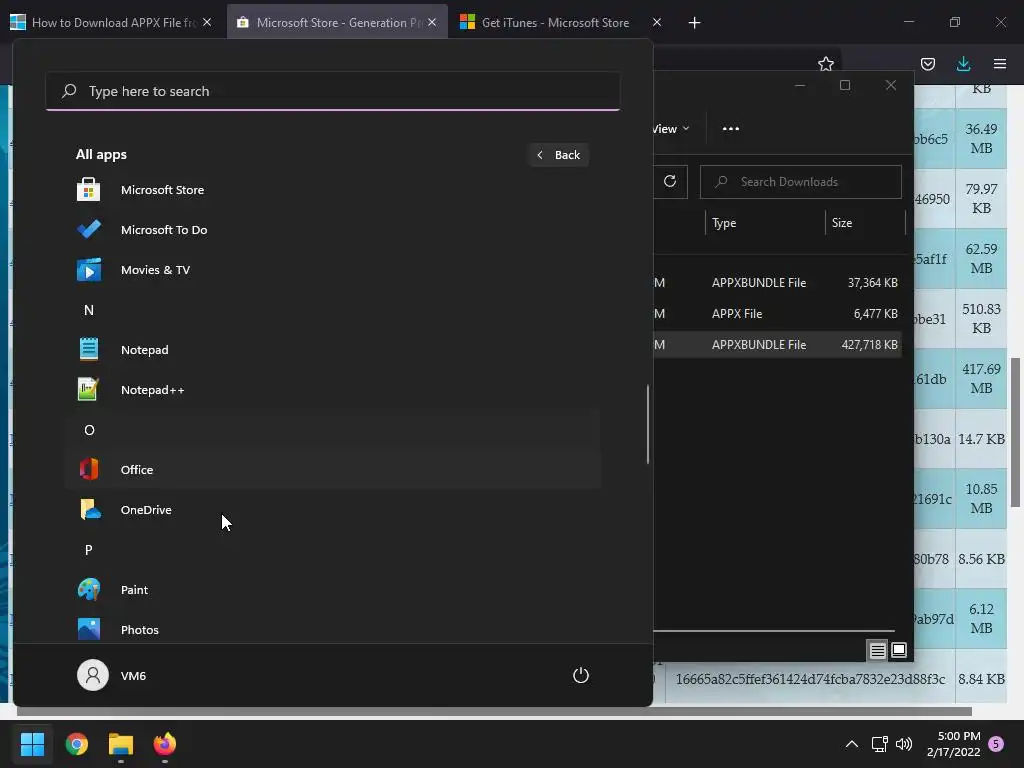Click the 36.49 MB size cell on the webpage
Screen dimensions: 1024x768
(981, 138)
